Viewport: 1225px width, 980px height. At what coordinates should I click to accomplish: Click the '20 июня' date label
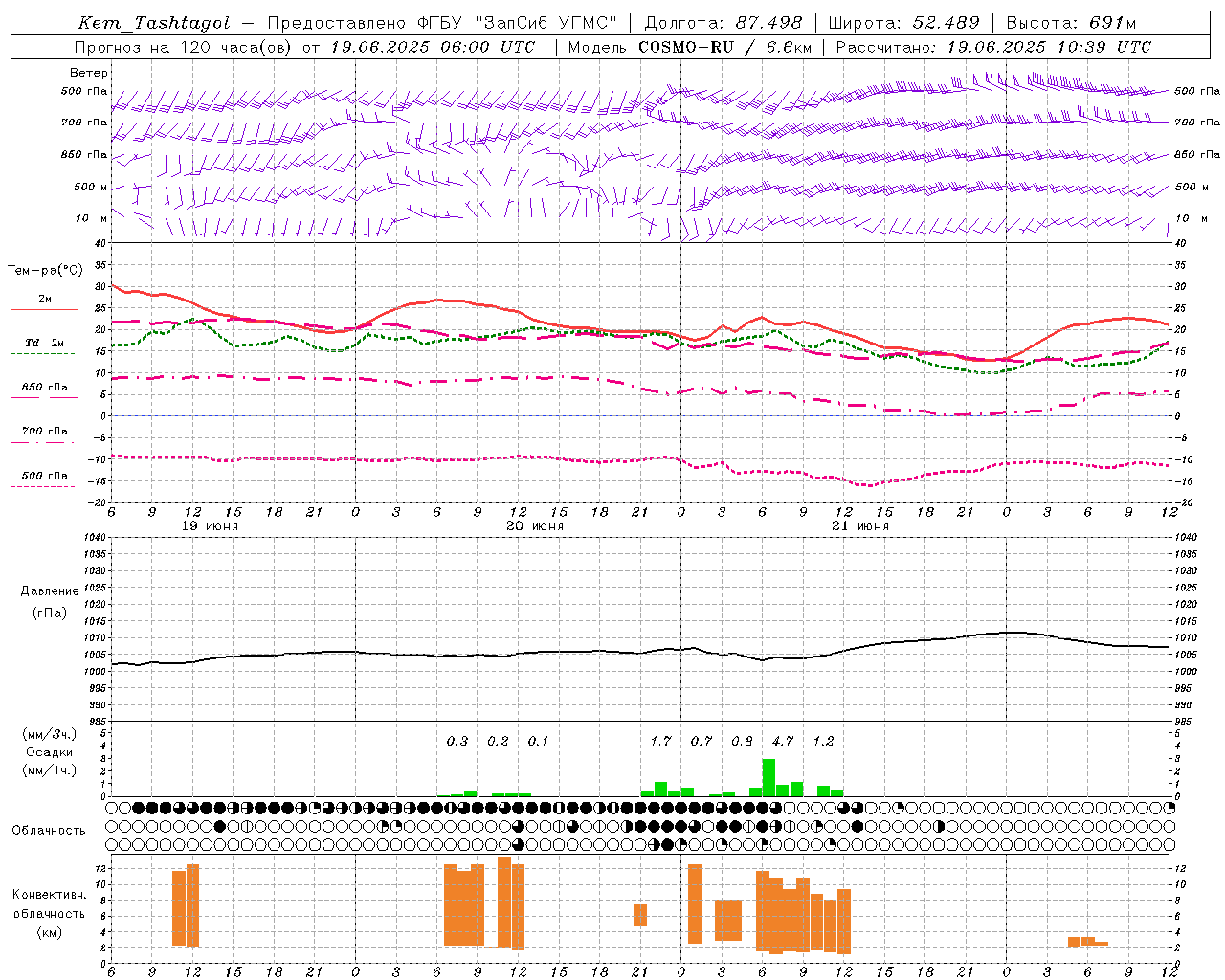pos(535,526)
